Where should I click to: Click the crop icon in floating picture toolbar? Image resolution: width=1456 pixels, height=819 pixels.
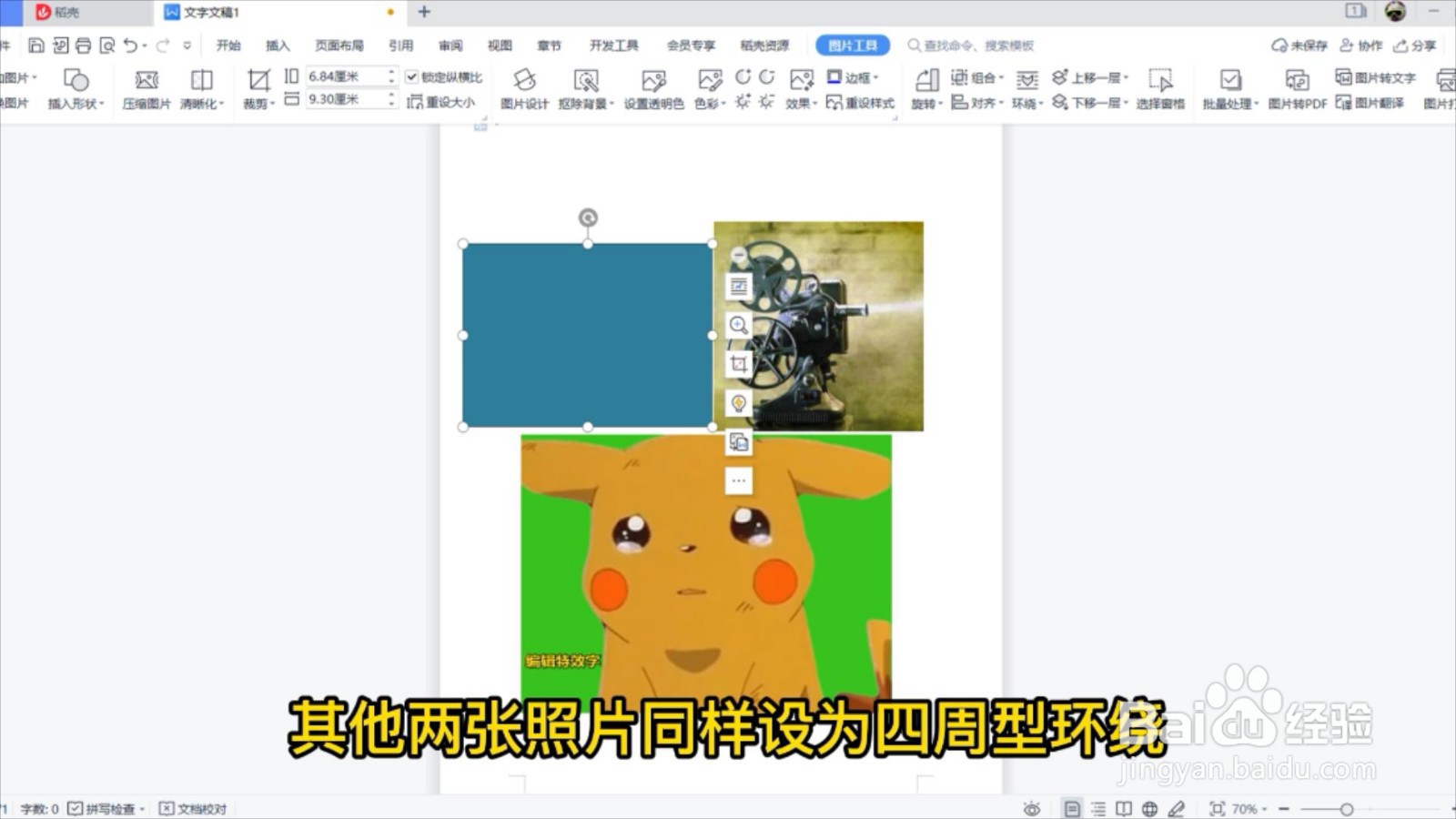(738, 364)
